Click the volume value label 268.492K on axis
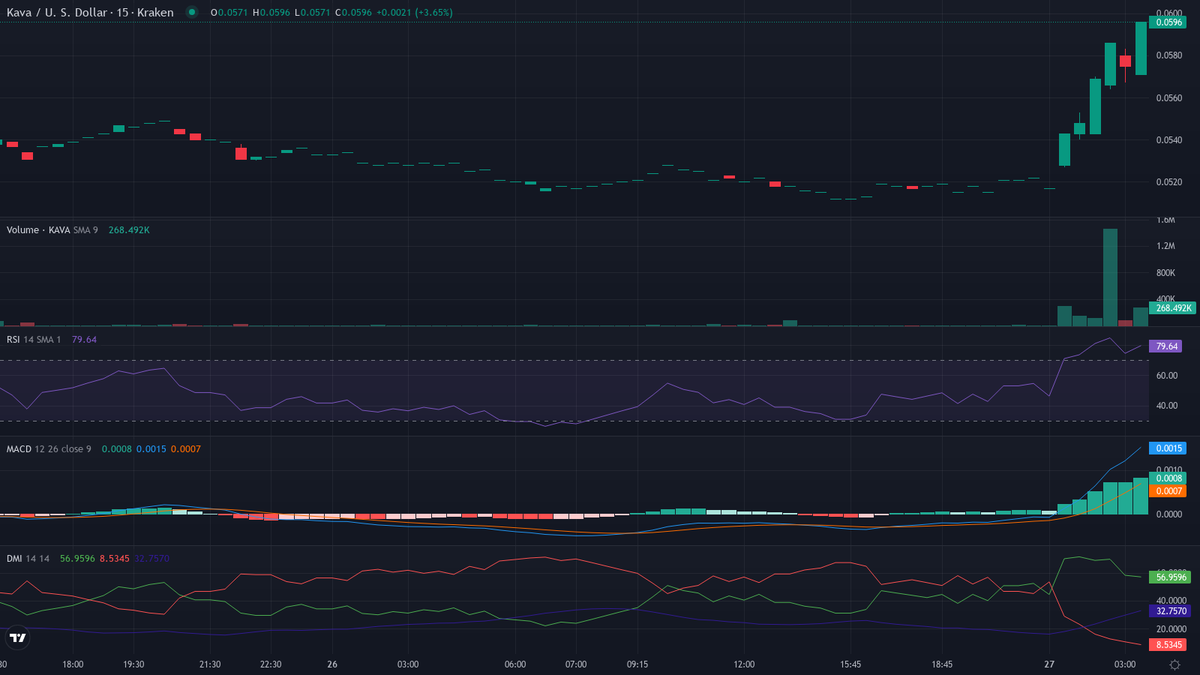This screenshot has width=1200, height=675. [x=1172, y=308]
